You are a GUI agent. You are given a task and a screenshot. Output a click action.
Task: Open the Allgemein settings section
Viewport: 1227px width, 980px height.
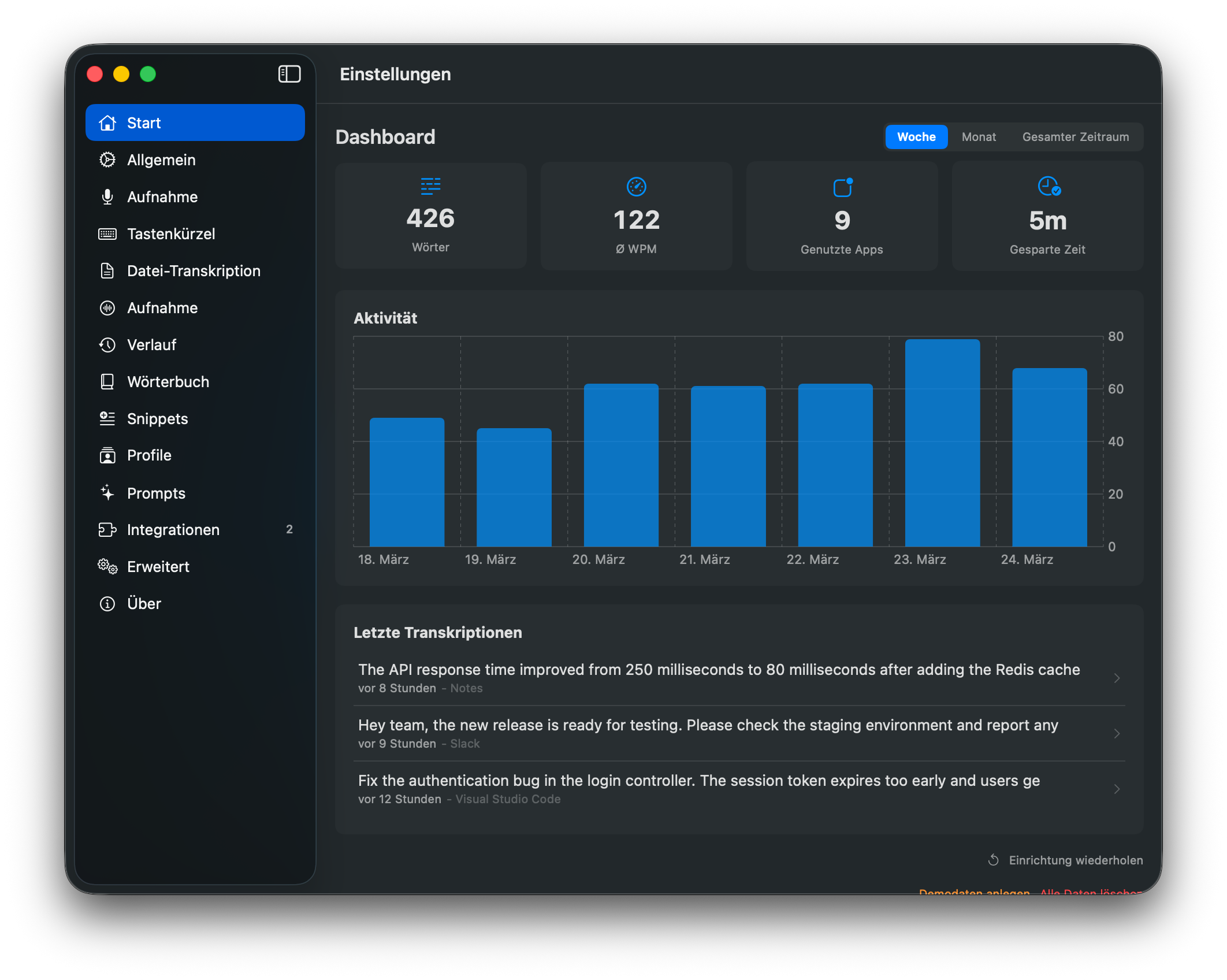[161, 160]
